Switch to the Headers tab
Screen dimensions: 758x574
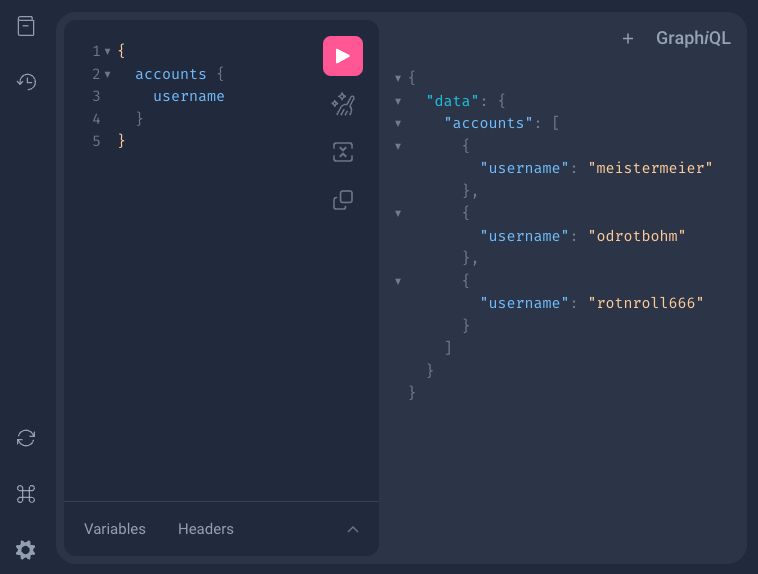click(x=205, y=529)
